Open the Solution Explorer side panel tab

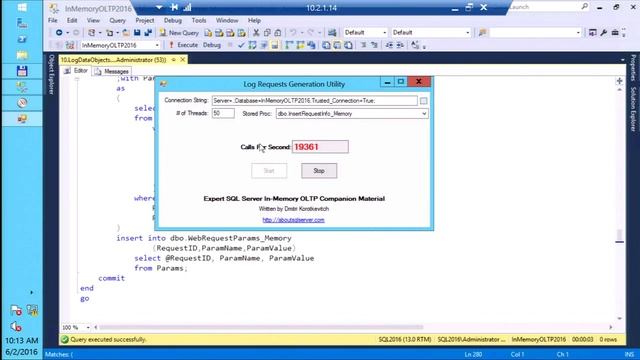point(633,109)
